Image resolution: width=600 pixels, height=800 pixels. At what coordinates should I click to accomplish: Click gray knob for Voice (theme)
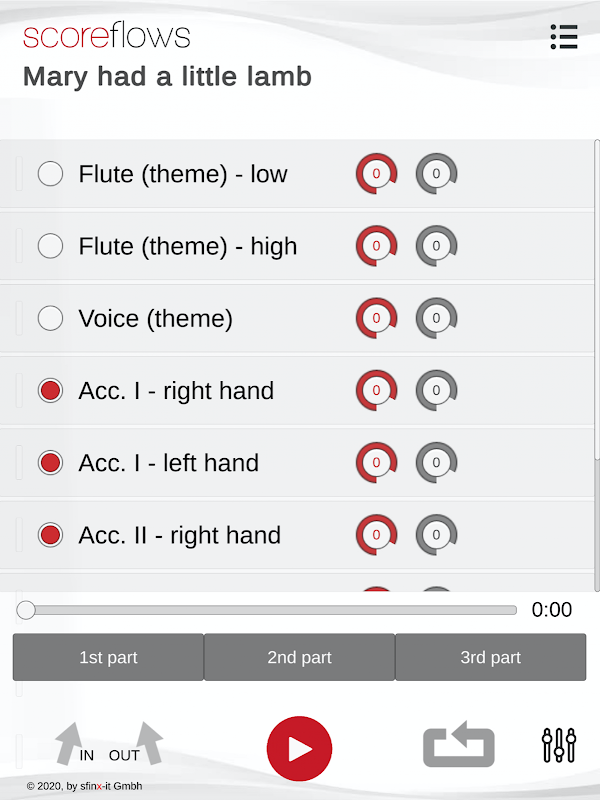point(436,318)
